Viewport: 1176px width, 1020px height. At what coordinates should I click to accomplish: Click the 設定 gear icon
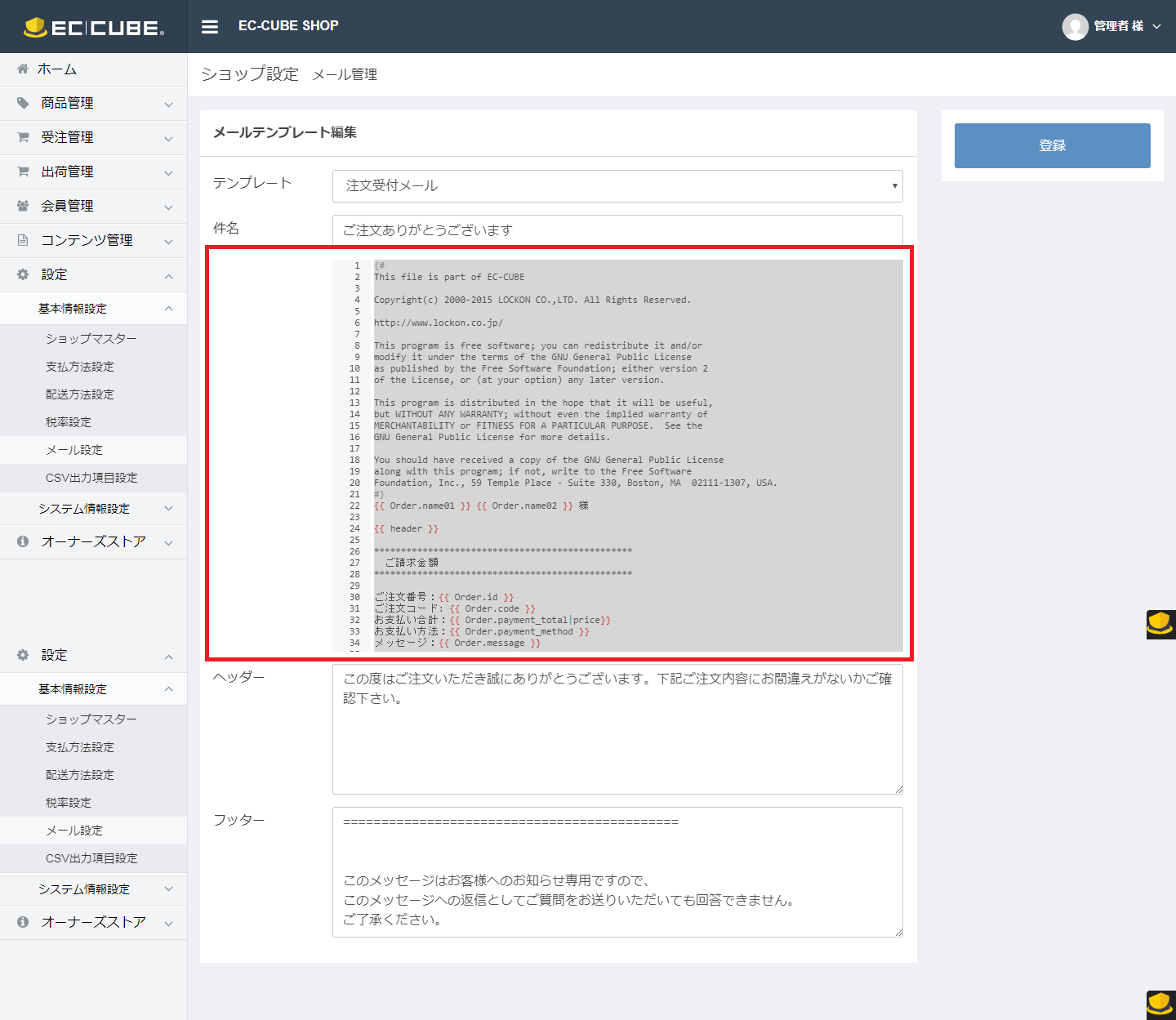(23, 274)
